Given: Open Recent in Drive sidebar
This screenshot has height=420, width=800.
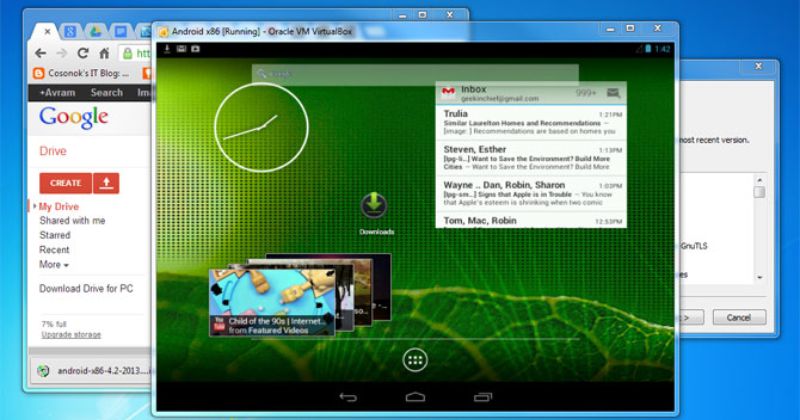Looking at the screenshot, I should (54, 250).
